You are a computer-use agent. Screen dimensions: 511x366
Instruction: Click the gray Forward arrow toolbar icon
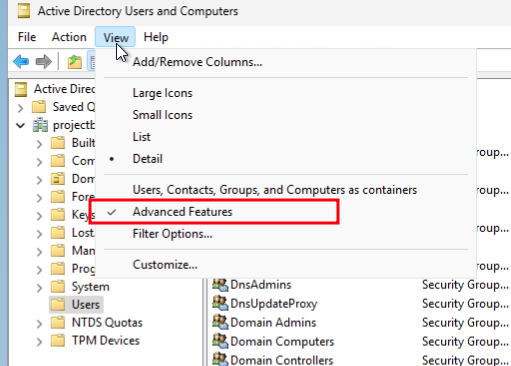pyautogui.click(x=44, y=62)
